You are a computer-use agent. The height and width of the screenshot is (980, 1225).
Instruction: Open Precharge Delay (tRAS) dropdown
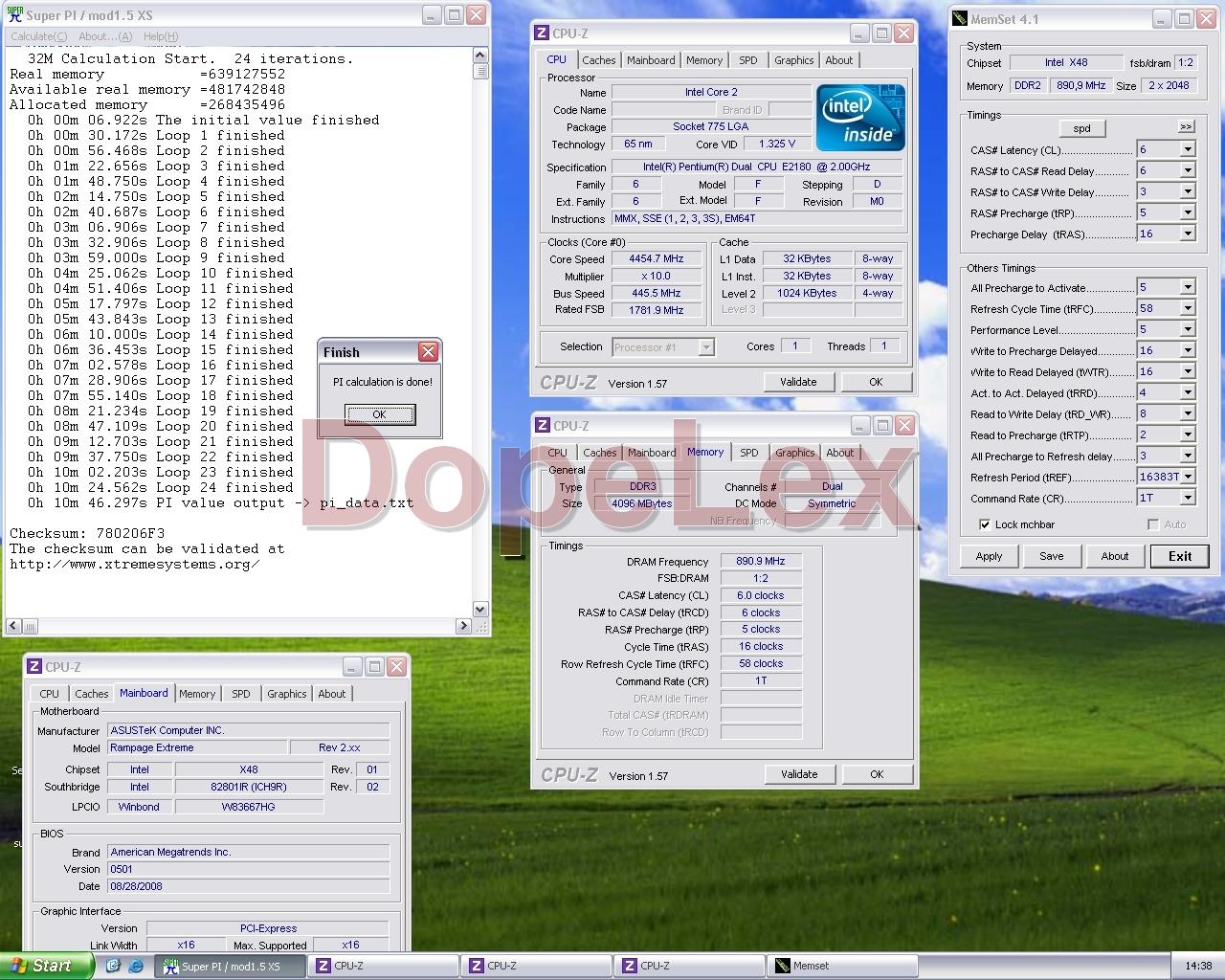tap(1188, 234)
